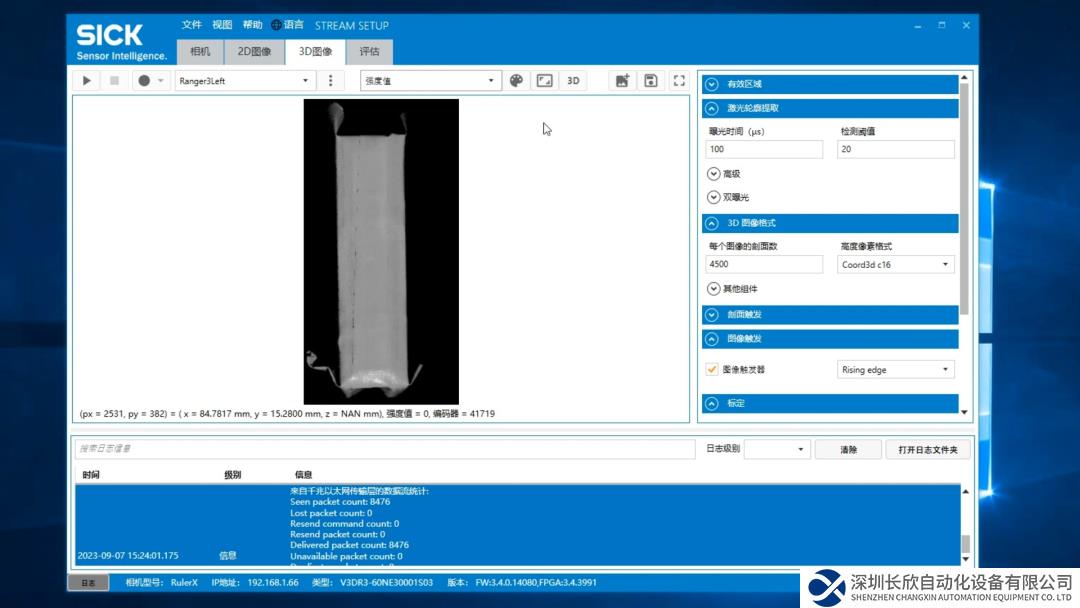Open the Rising edge trigger dropdown
1080x608 pixels.
(x=895, y=370)
